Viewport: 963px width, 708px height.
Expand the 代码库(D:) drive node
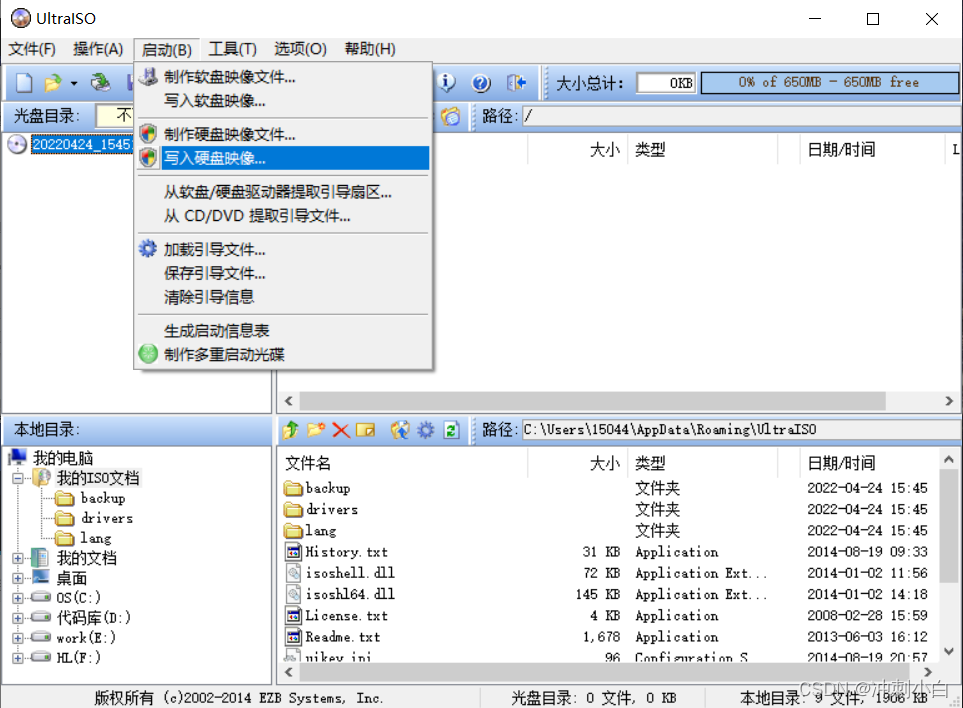18,618
